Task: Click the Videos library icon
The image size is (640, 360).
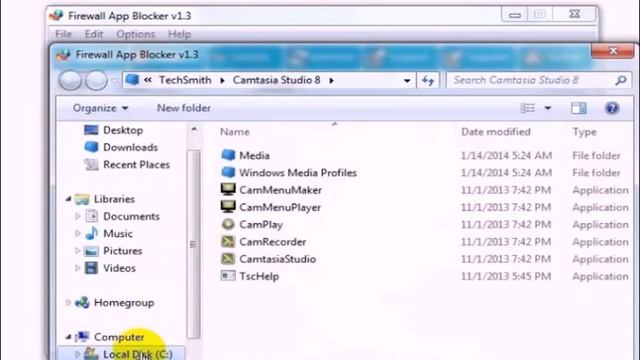Action: click(x=91, y=268)
